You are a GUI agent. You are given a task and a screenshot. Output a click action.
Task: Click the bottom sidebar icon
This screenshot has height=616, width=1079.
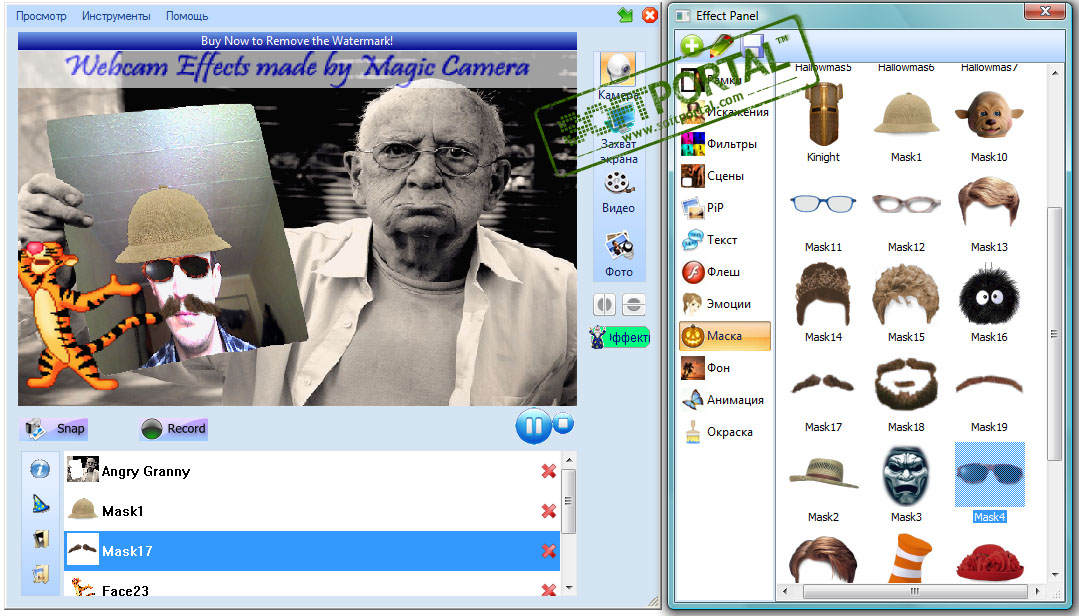click(x=41, y=573)
